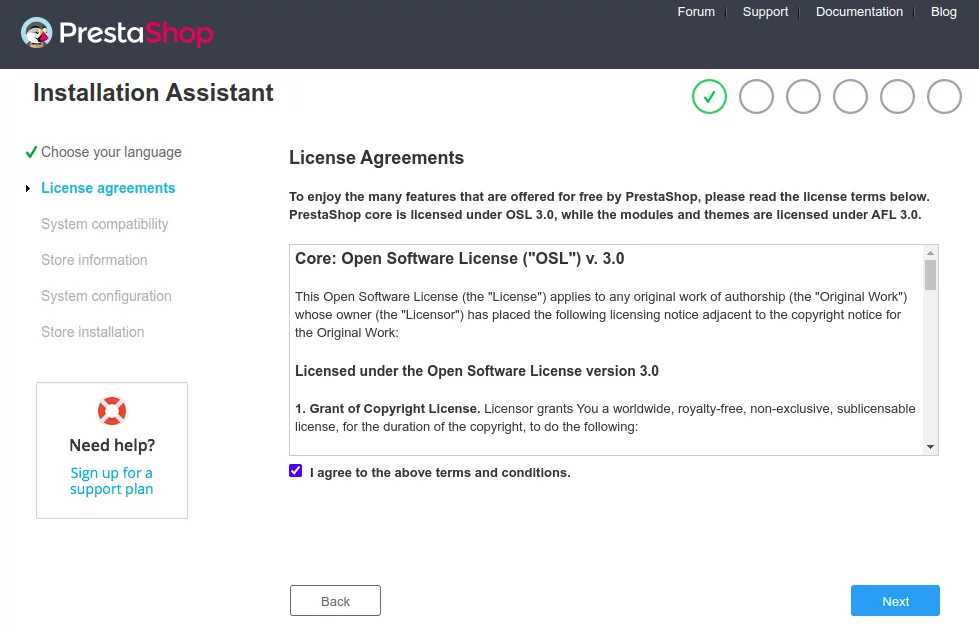Click the green checkmark beside Choose your language
This screenshot has width=979, height=633.
pos(31,152)
